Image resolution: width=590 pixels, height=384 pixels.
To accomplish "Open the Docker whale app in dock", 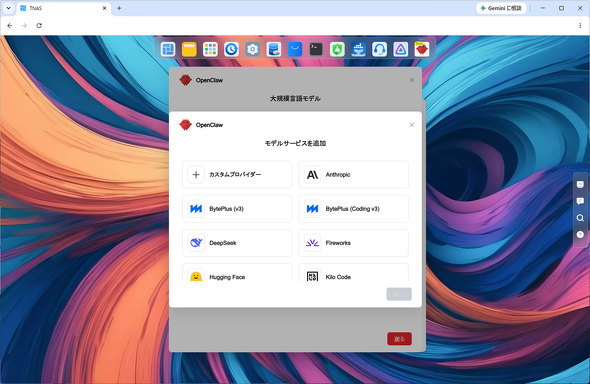I will tap(358, 49).
